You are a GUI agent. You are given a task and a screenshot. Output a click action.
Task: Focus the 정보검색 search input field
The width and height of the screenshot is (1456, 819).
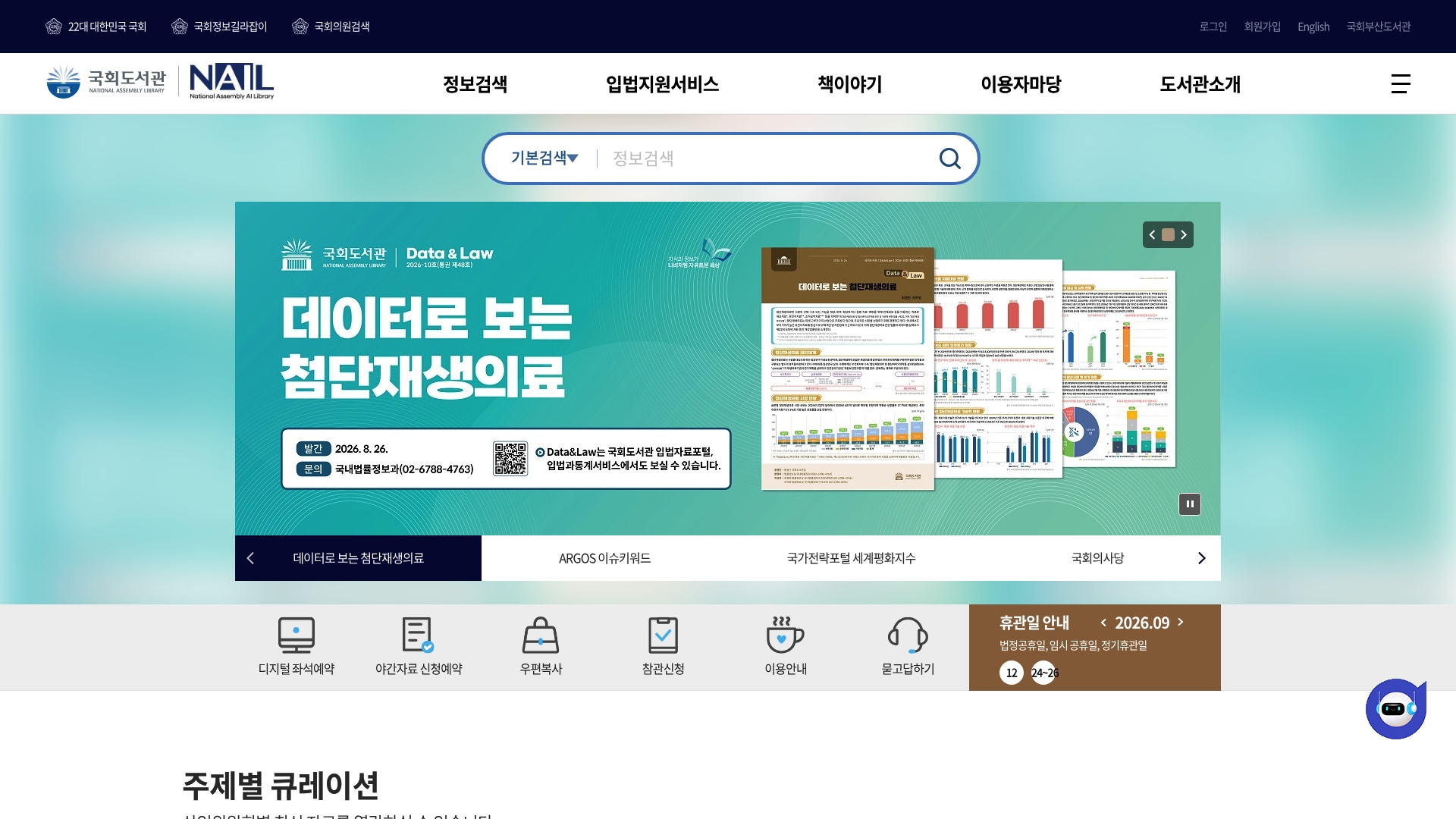(770, 158)
